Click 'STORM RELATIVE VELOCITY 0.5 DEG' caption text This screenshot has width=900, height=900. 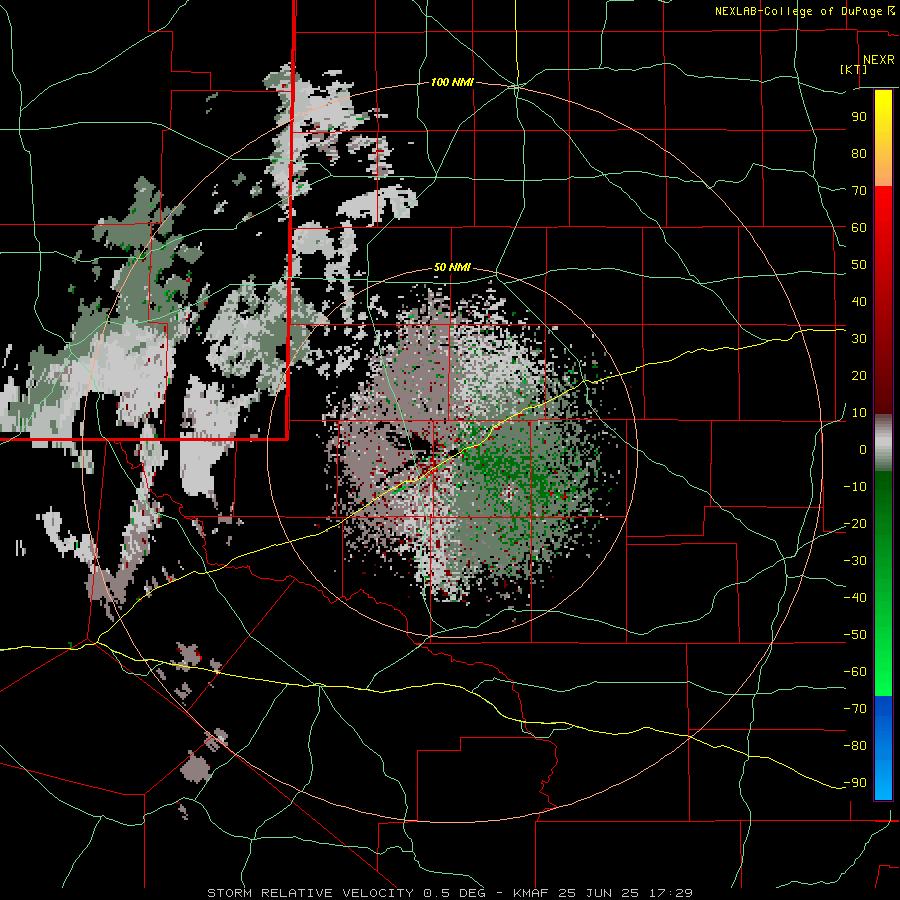point(346,893)
